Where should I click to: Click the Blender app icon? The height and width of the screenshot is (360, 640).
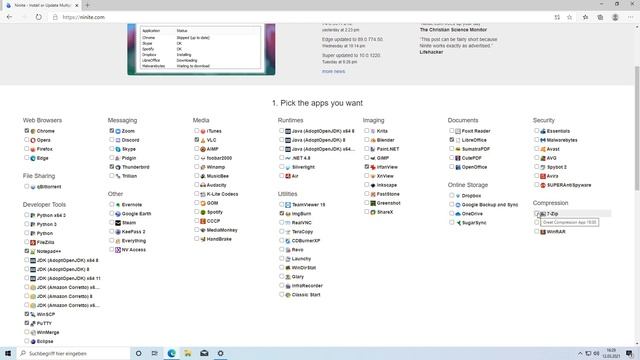point(373,140)
